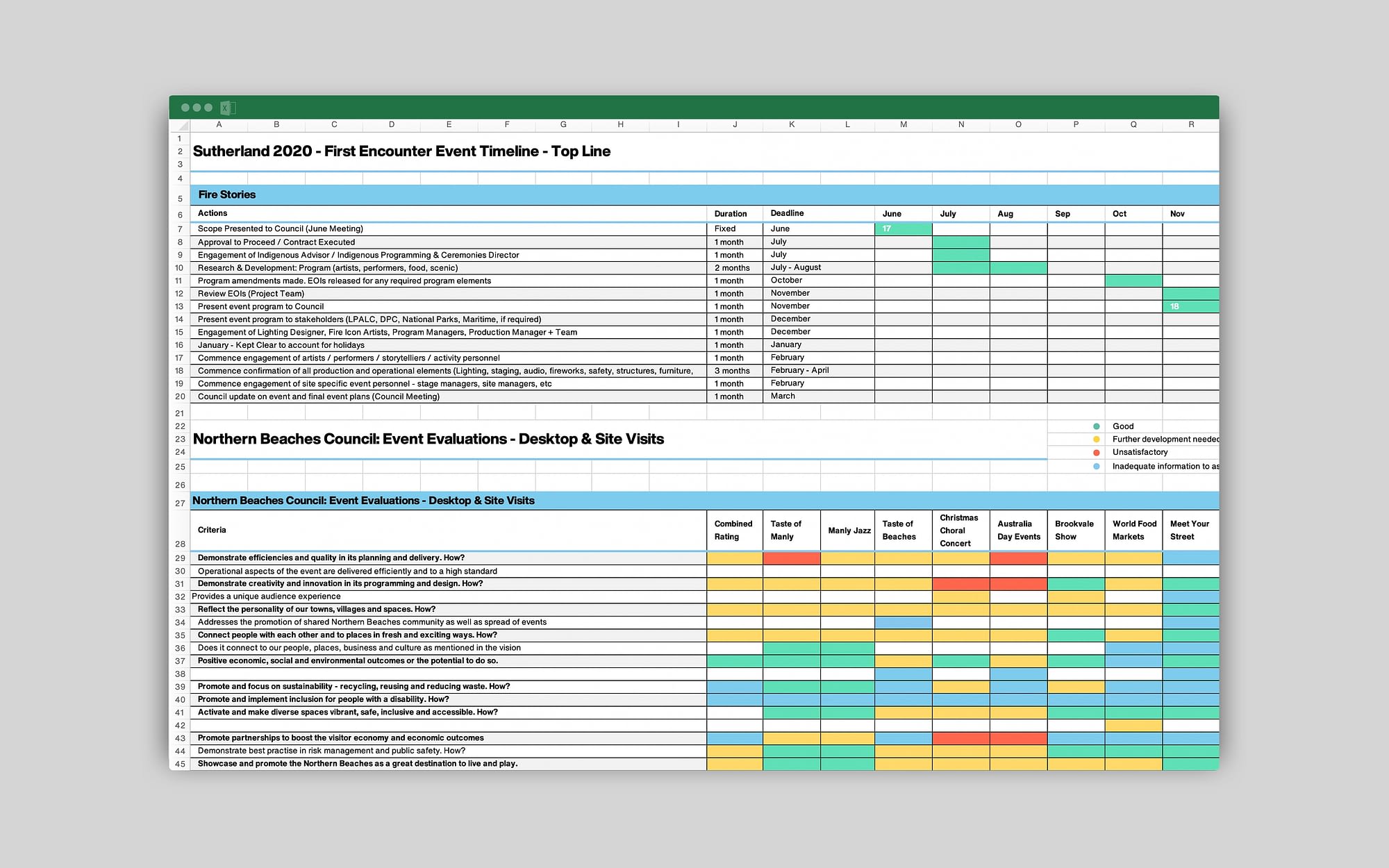The image size is (1389, 868).
Task: Click 'Promote partnerships to boost the visitor economy'
Action: [341, 737]
